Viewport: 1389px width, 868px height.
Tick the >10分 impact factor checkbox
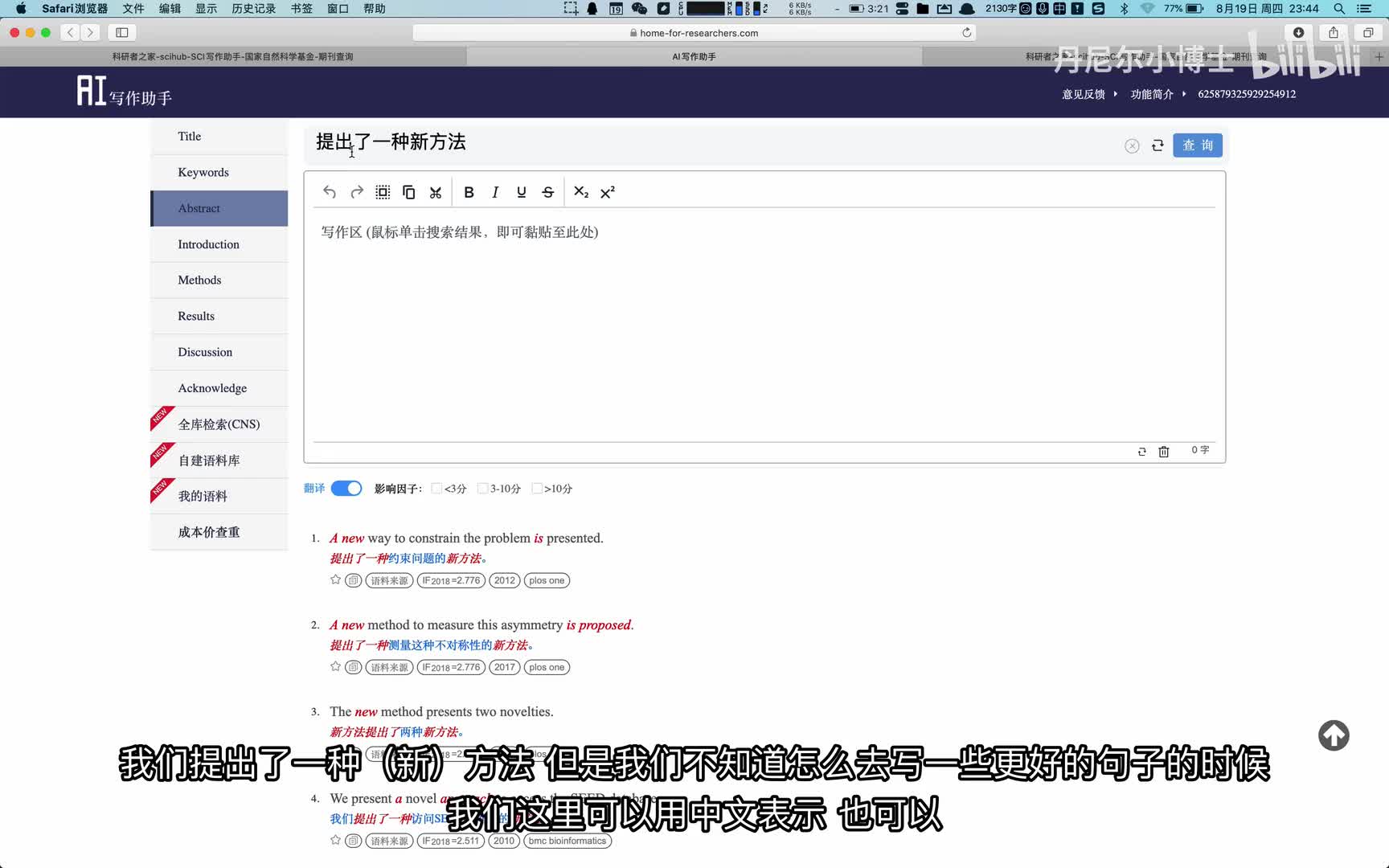coord(536,489)
